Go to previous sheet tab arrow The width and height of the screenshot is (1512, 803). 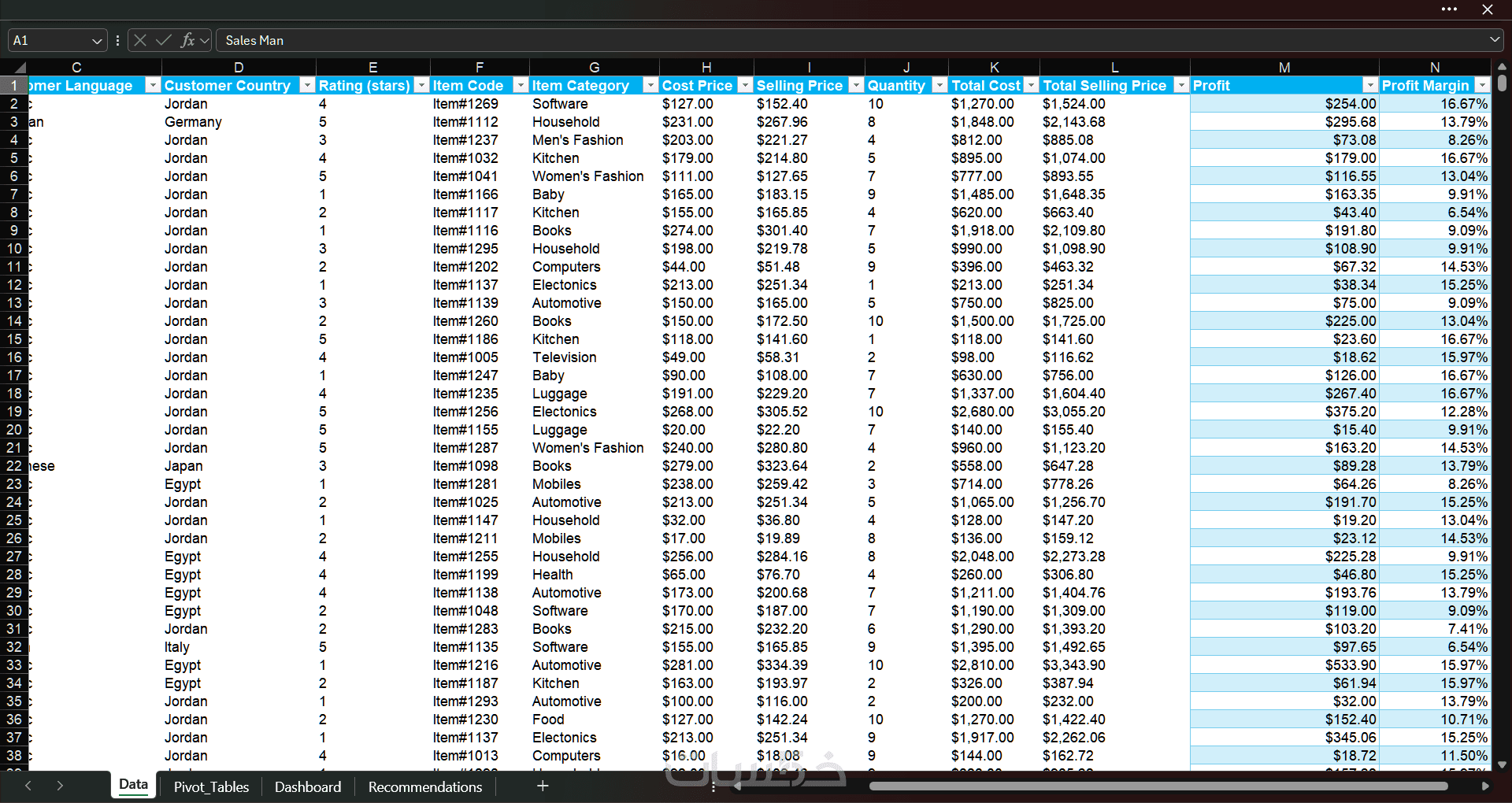coord(28,786)
